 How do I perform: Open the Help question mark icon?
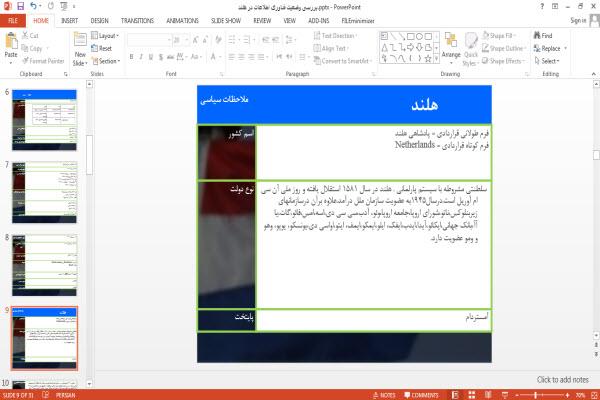pyautogui.click(x=542, y=7)
